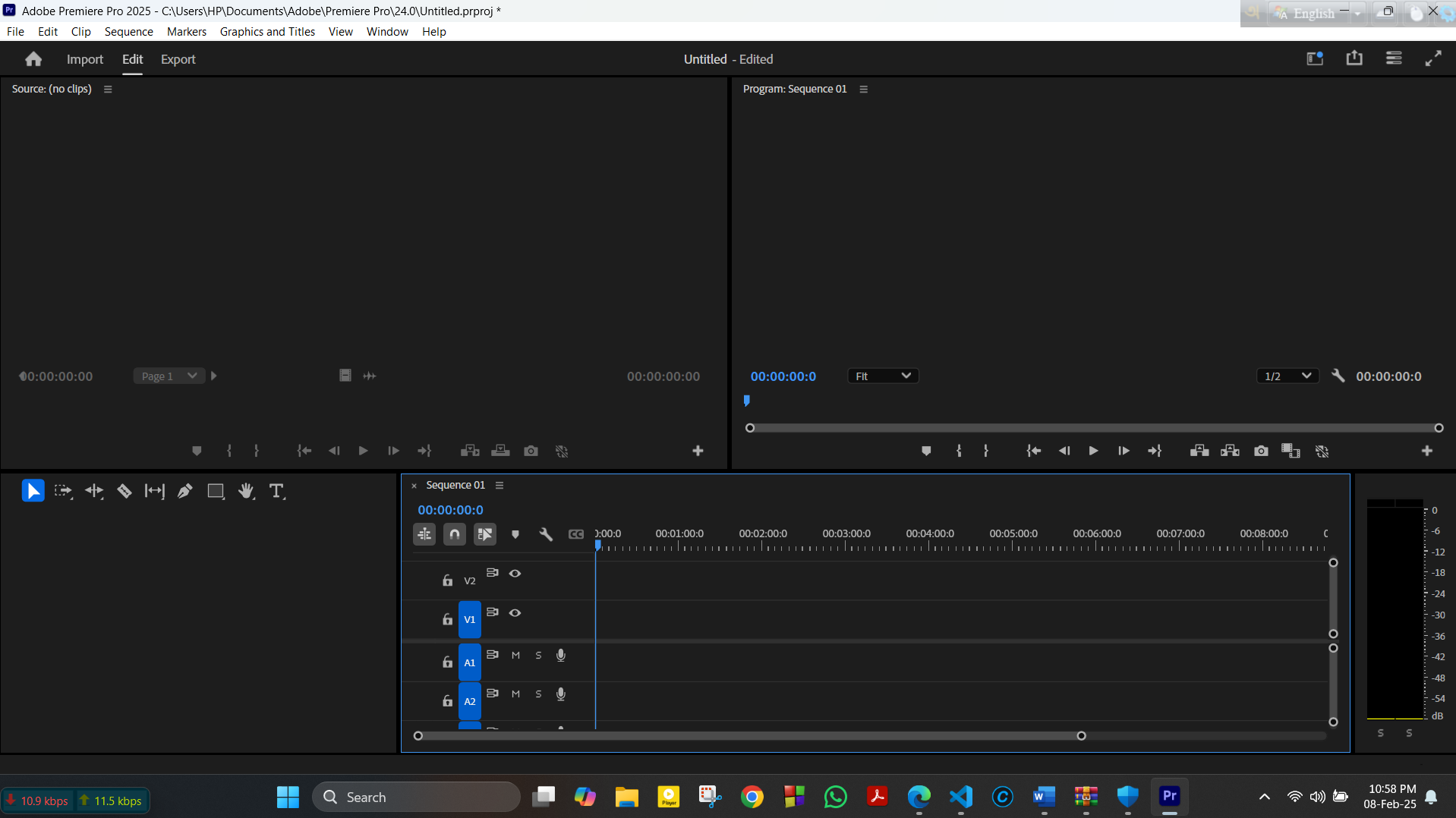Viewport: 1456px width, 818px height.
Task: Open Sequence 01 timeline panel menu
Action: click(500, 485)
